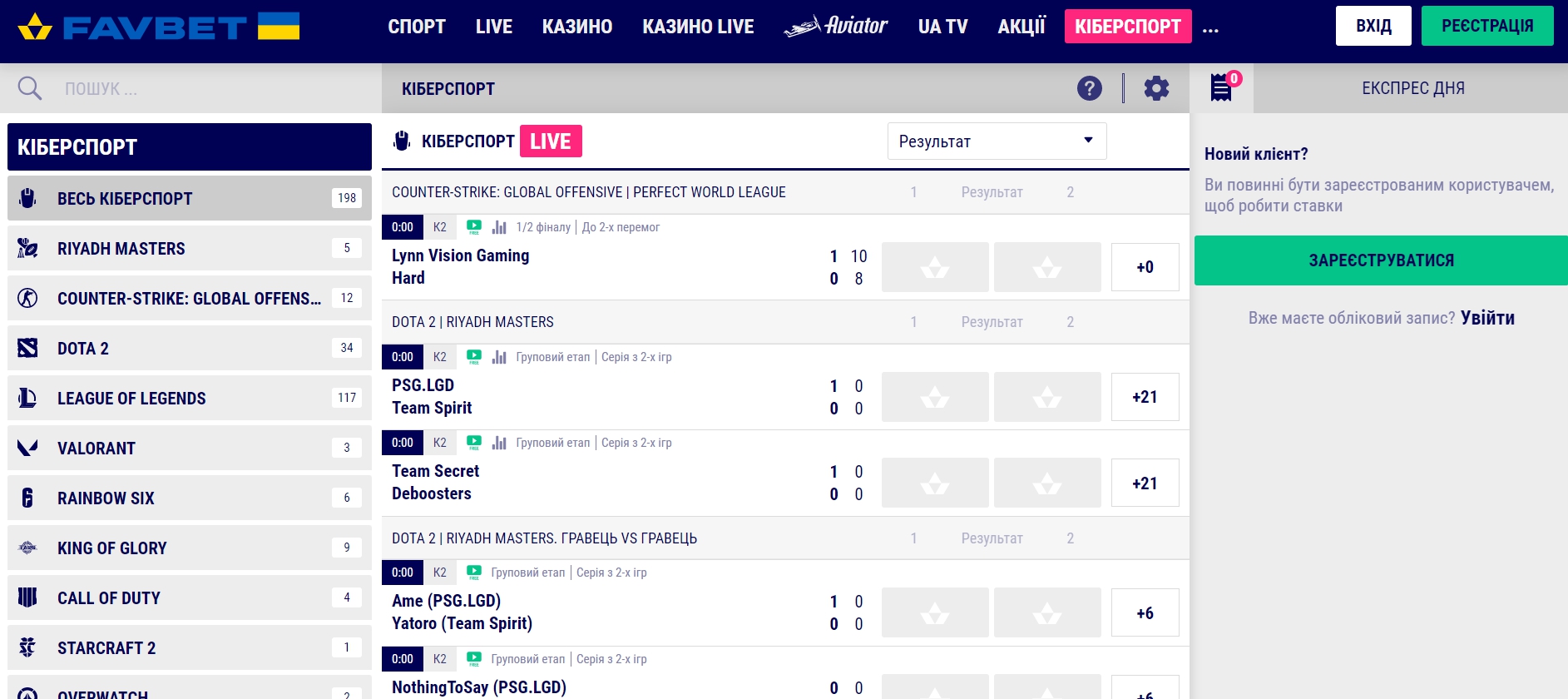1568x699 pixels.
Task: Click the help question mark icon
Action: pos(1089,88)
